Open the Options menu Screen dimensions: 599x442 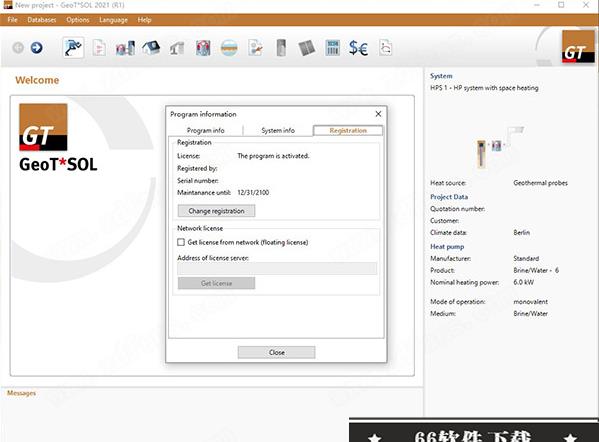(78, 20)
